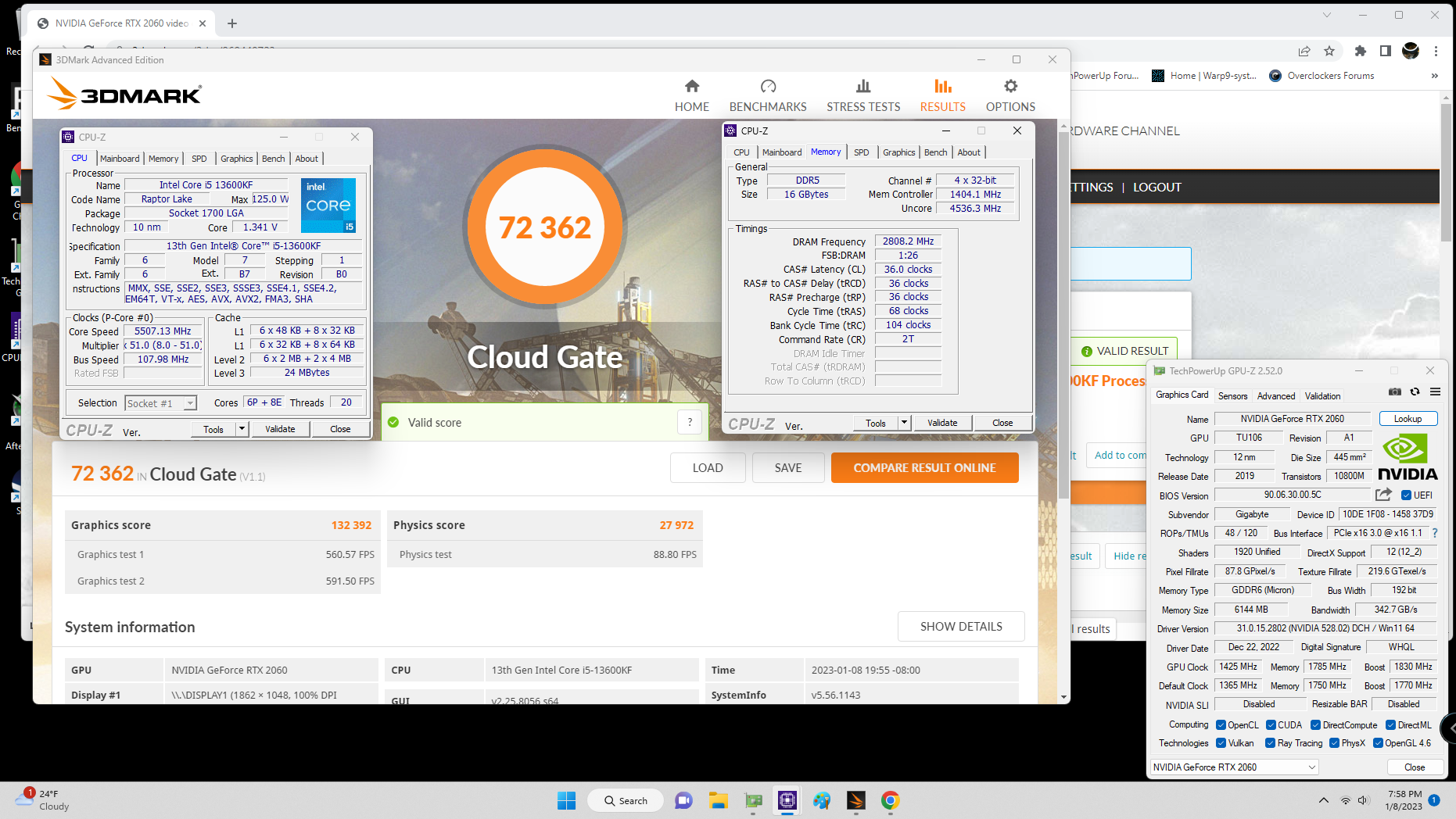Open Validation tab in GPU-Z
This screenshot has height=819, width=1456.
(x=1322, y=395)
